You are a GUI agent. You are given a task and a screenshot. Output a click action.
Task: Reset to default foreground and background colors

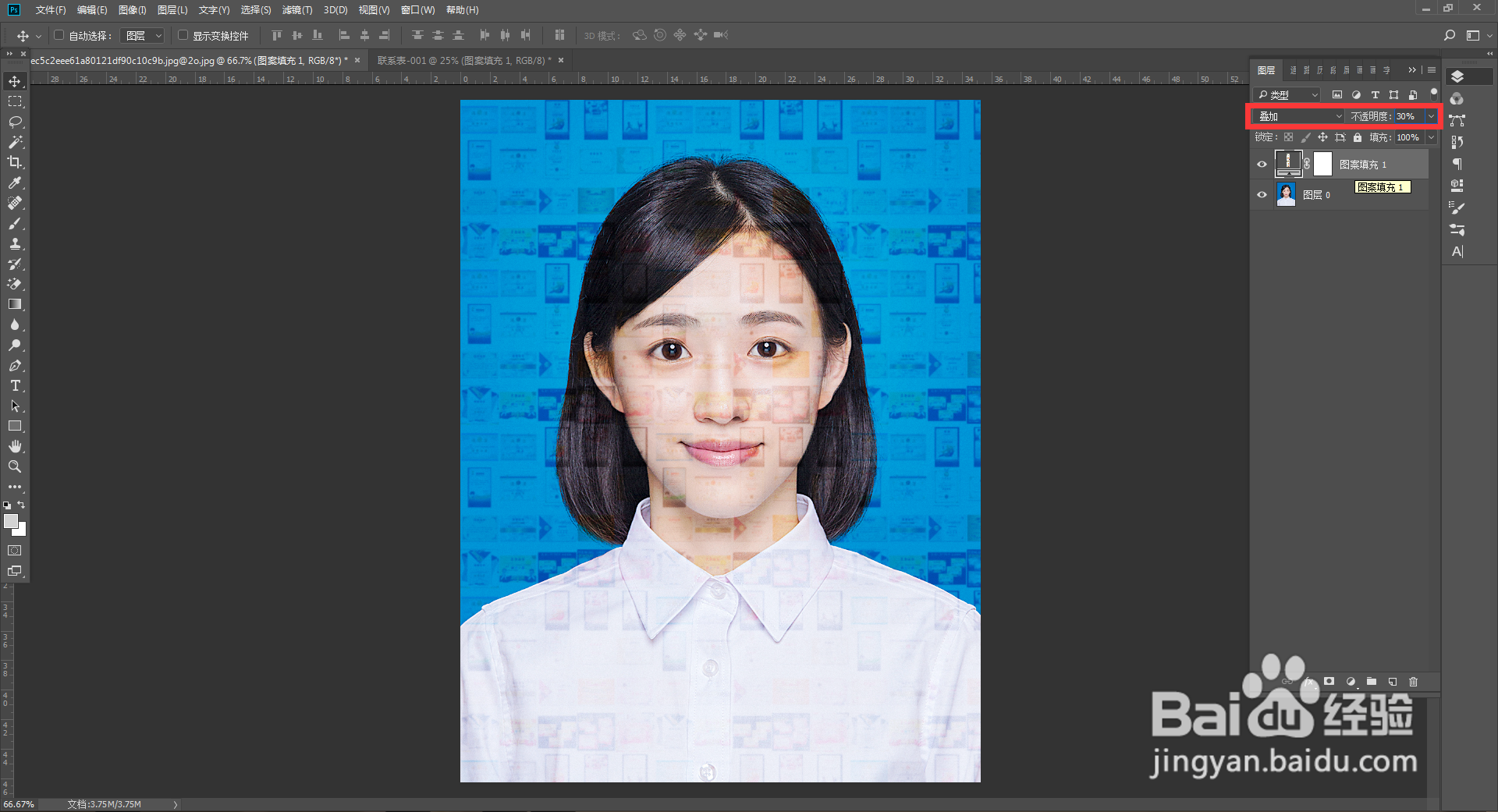(7, 505)
